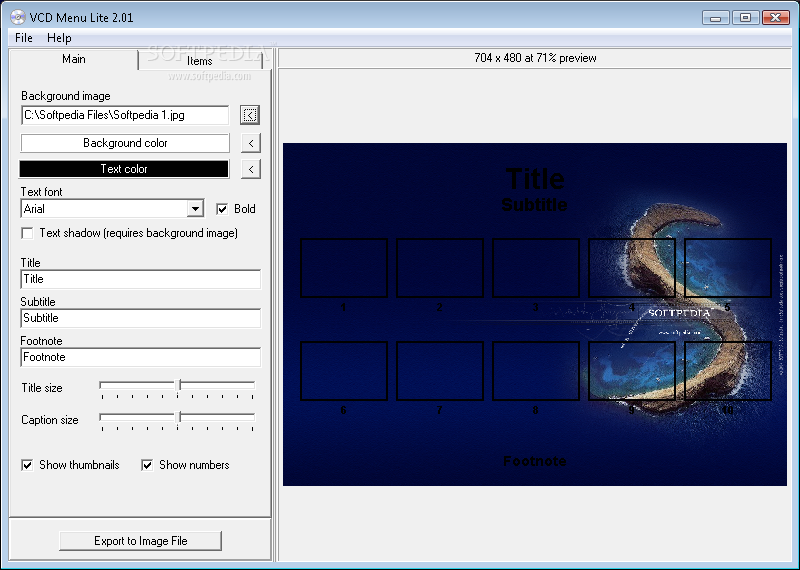Click the Subtitle text in preview
Image resolution: width=800 pixels, height=570 pixels.
tap(534, 205)
